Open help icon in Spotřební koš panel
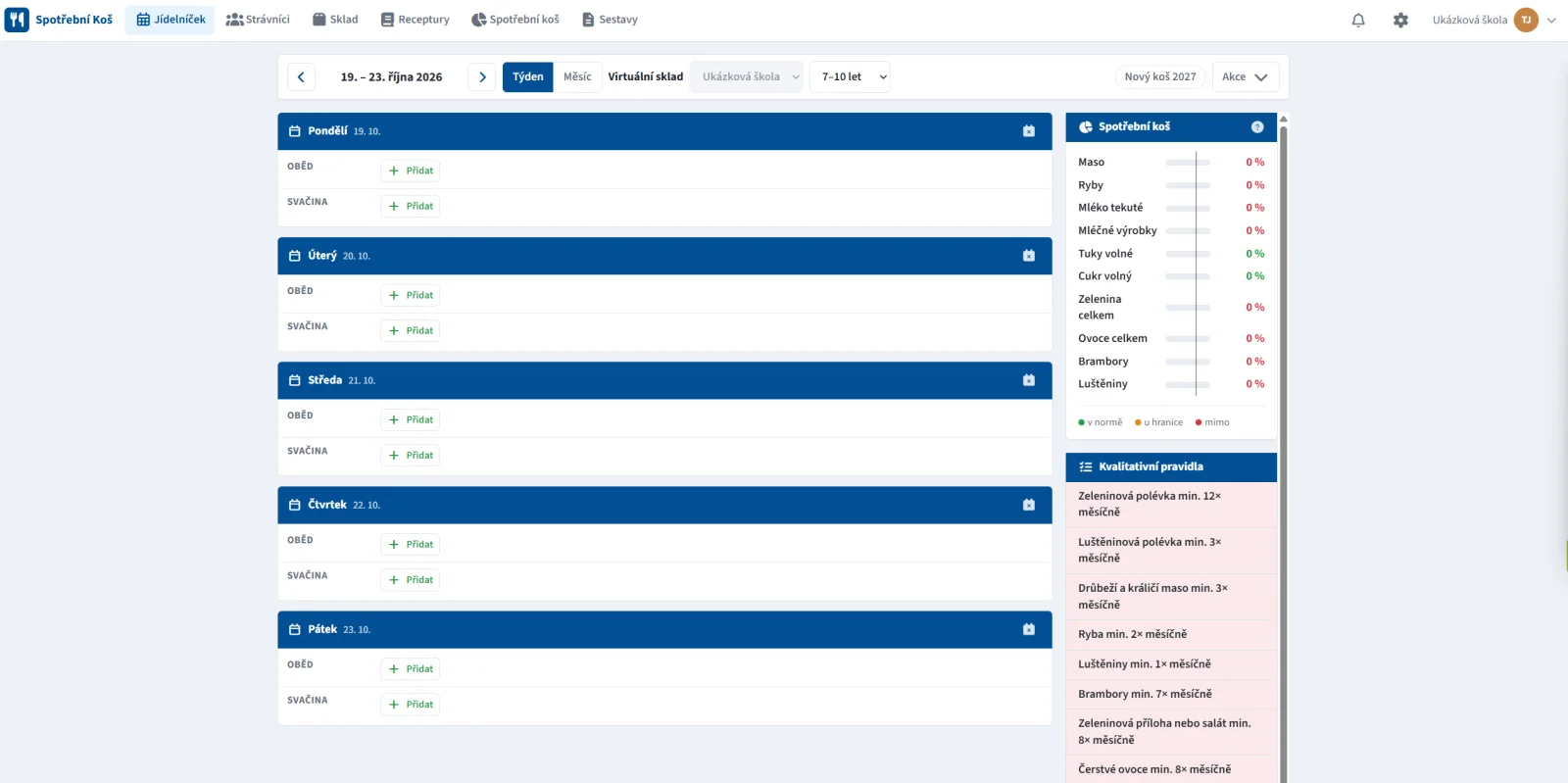 [x=1257, y=127]
